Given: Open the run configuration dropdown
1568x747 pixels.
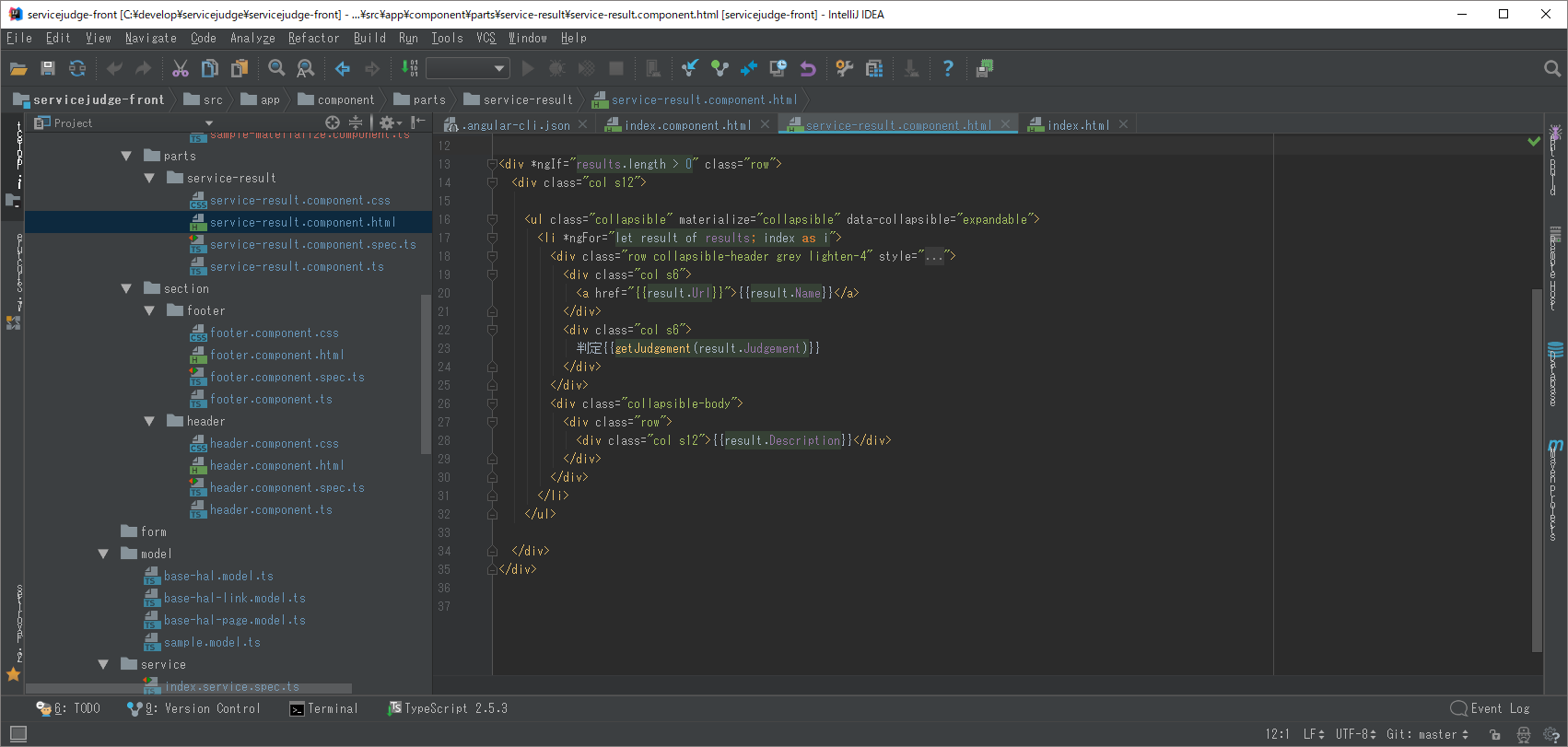Looking at the screenshot, I should tap(468, 68).
